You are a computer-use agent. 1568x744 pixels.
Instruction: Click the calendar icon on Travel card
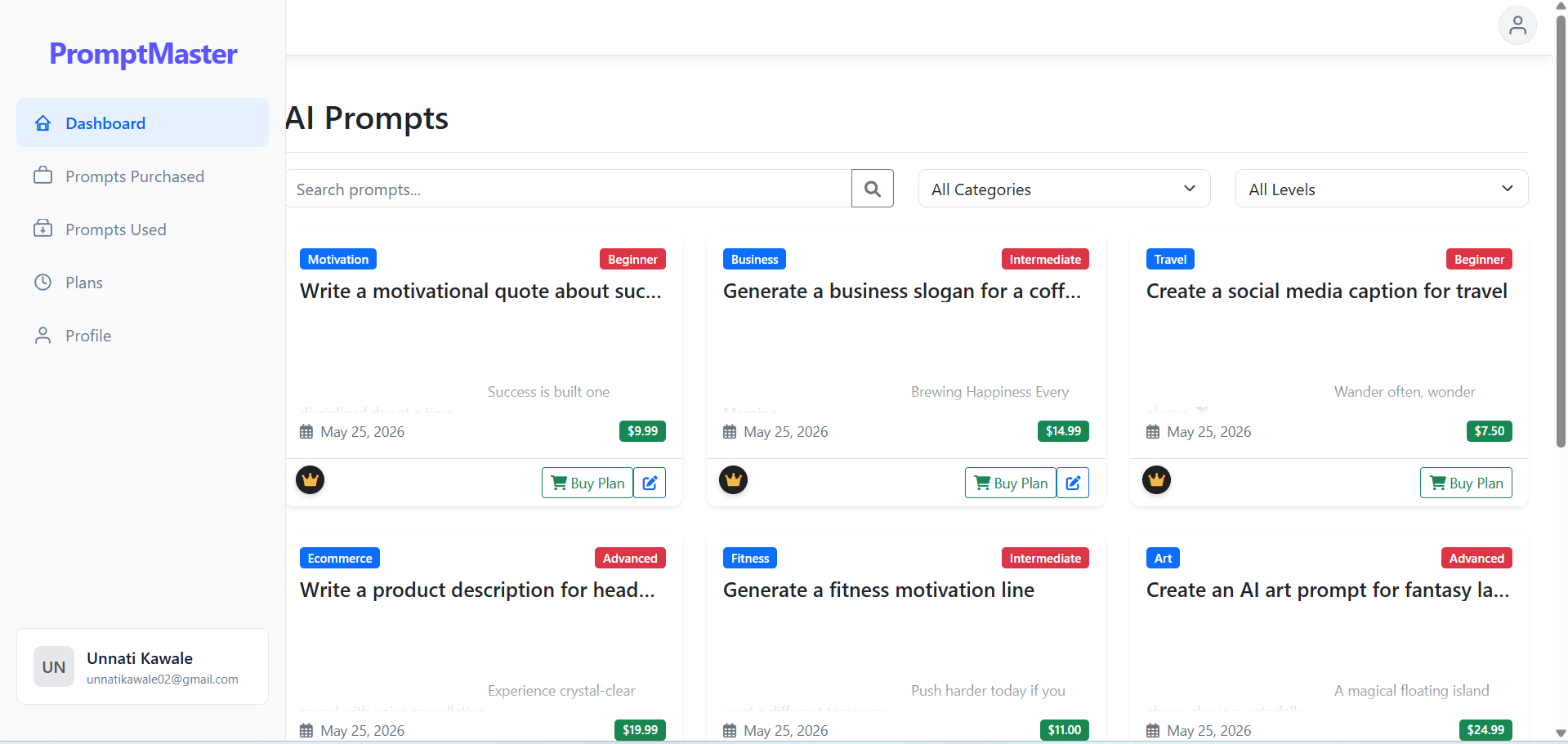(1153, 432)
